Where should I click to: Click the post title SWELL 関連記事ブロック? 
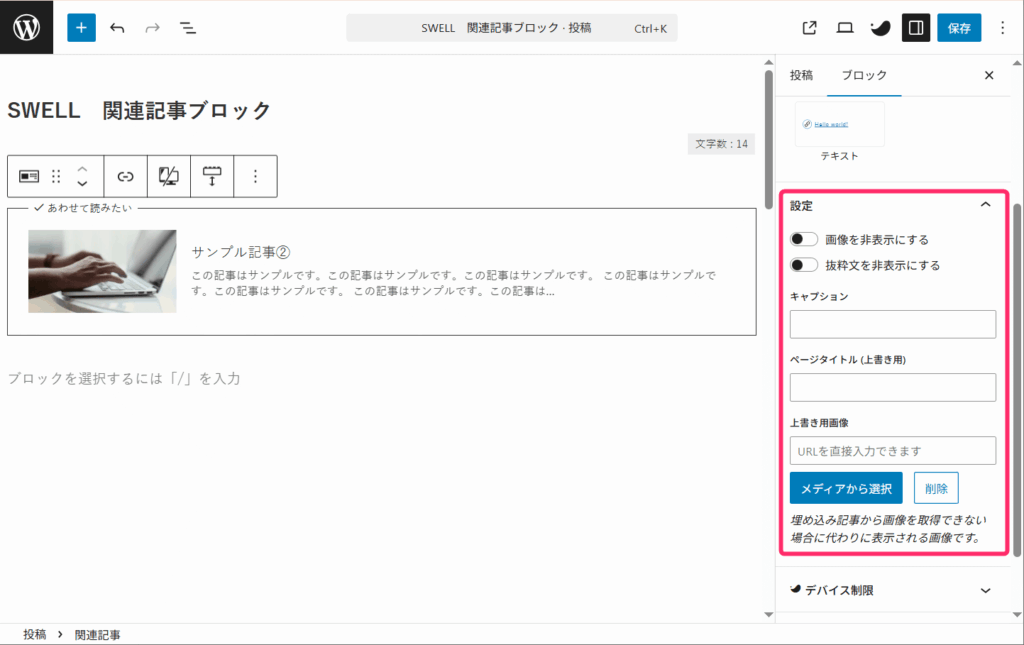tap(139, 110)
